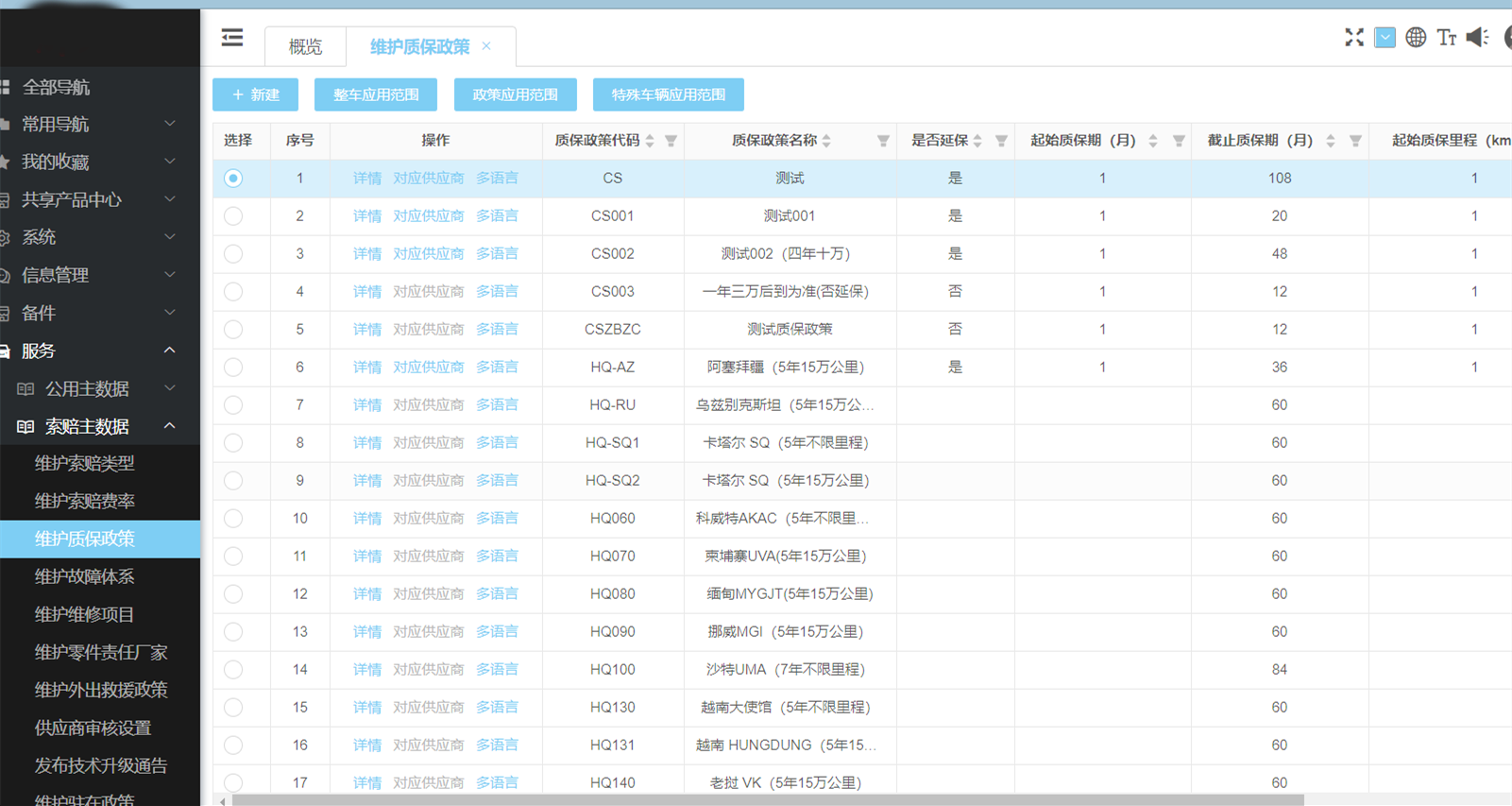Viewport: 1512px width, 806px height.
Task: Open 详情 link for row HQ130
Action: click(367, 707)
